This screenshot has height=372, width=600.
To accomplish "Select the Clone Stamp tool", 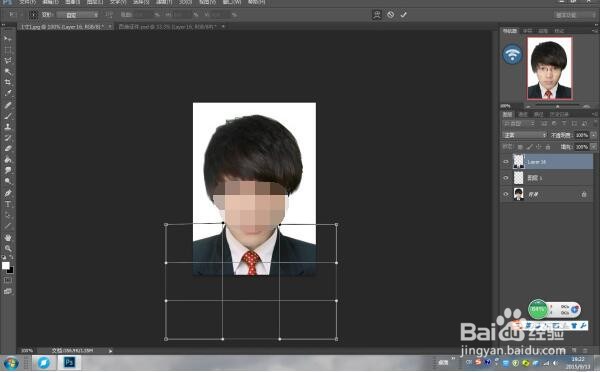I will pyautogui.click(x=8, y=127).
